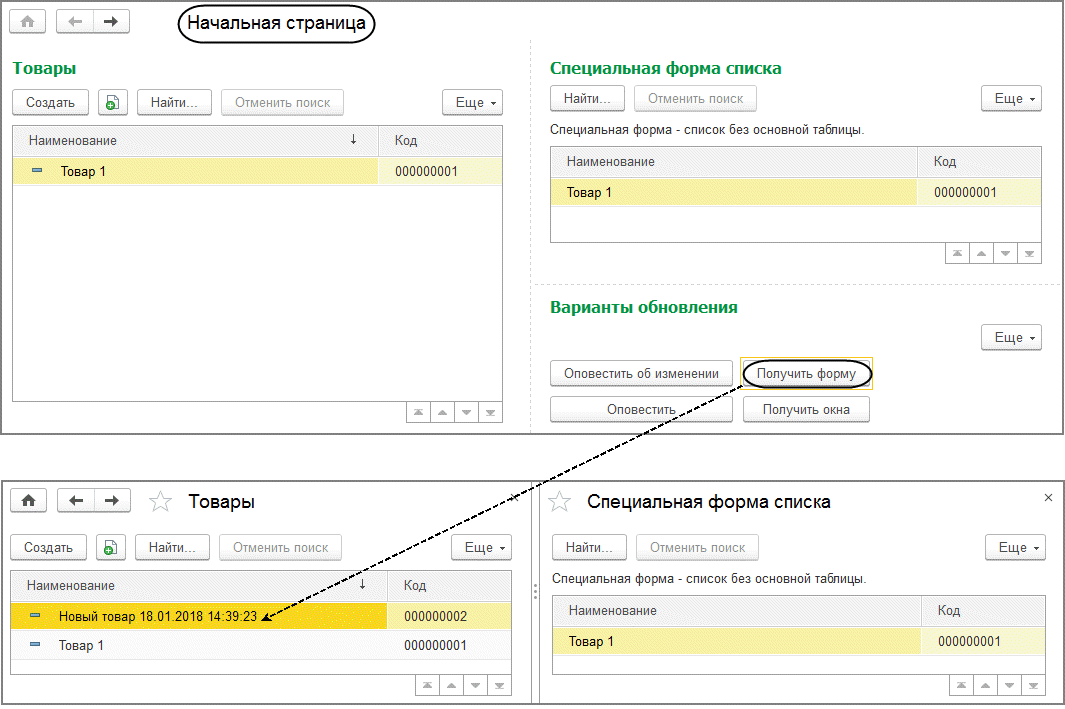
Task: Move up one row in bottom Товары list
Action: pos(451,685)
